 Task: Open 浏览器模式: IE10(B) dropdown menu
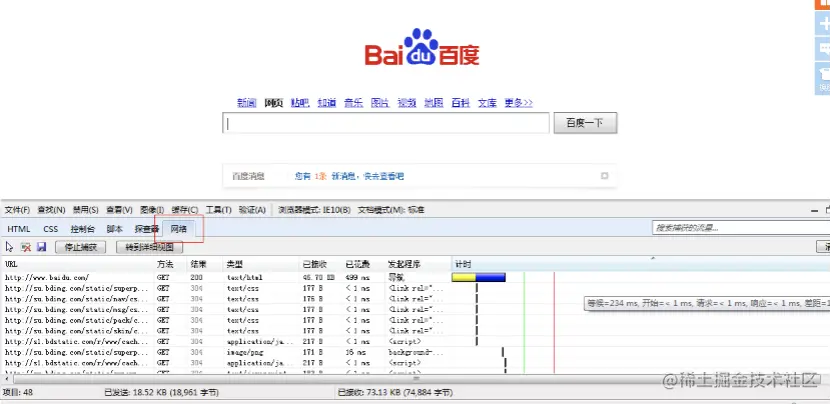[314, 210]
